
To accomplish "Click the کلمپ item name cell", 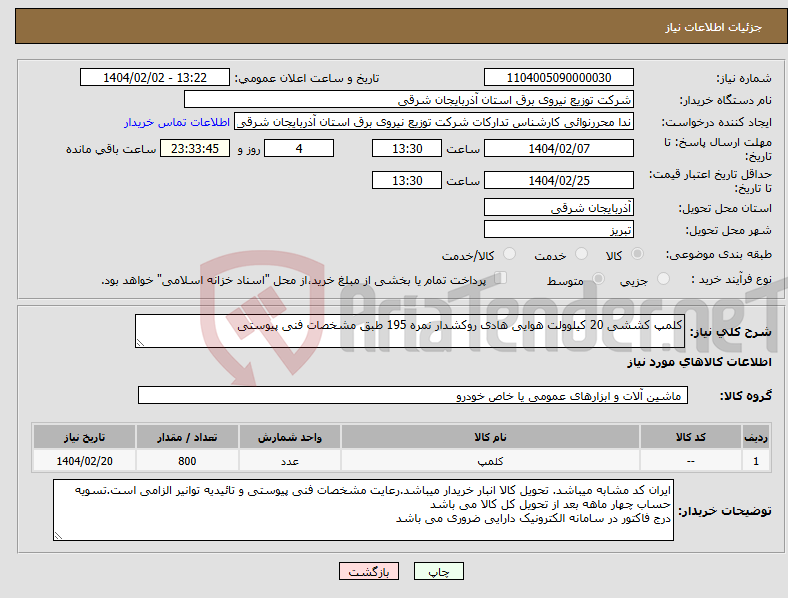I will (x=490, y=461).
